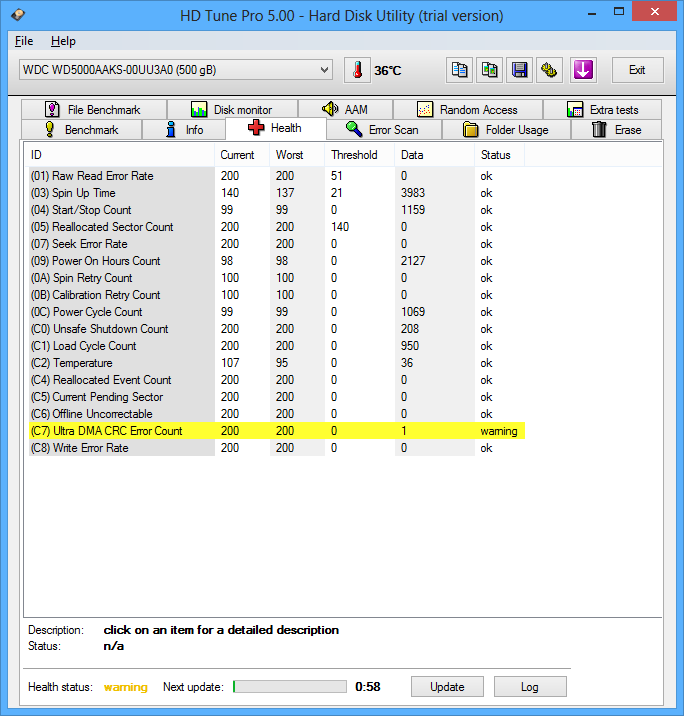Image resolution: width=684 pixels, height=716 pixels.
Task: Switch to the Disk monitor tab
Action: [x=232, y=110]
